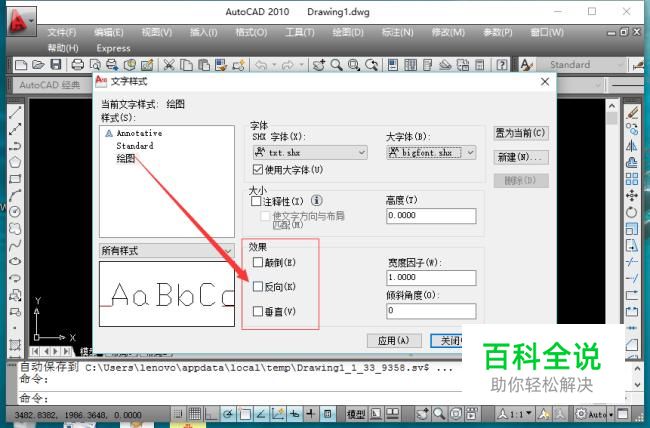650x428 pixels.
Task: Select the 绘图 style in list
Action: pyautogui.click(x=126, y=158)
